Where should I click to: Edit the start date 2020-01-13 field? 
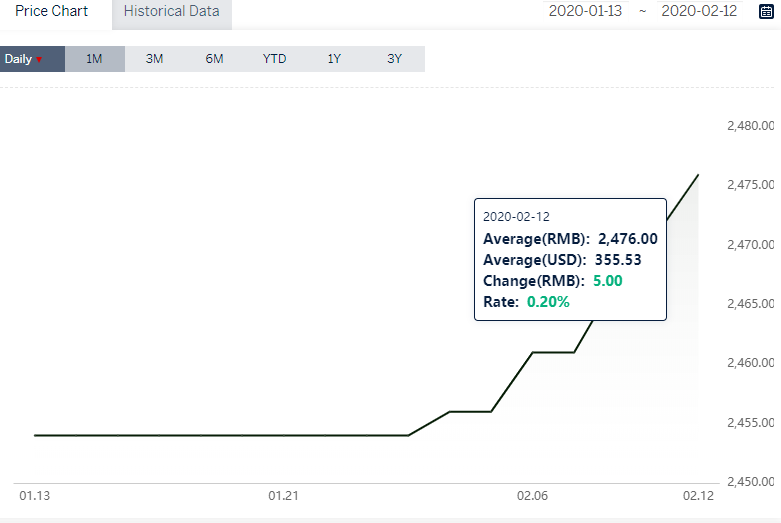click(x=585, y=11)
